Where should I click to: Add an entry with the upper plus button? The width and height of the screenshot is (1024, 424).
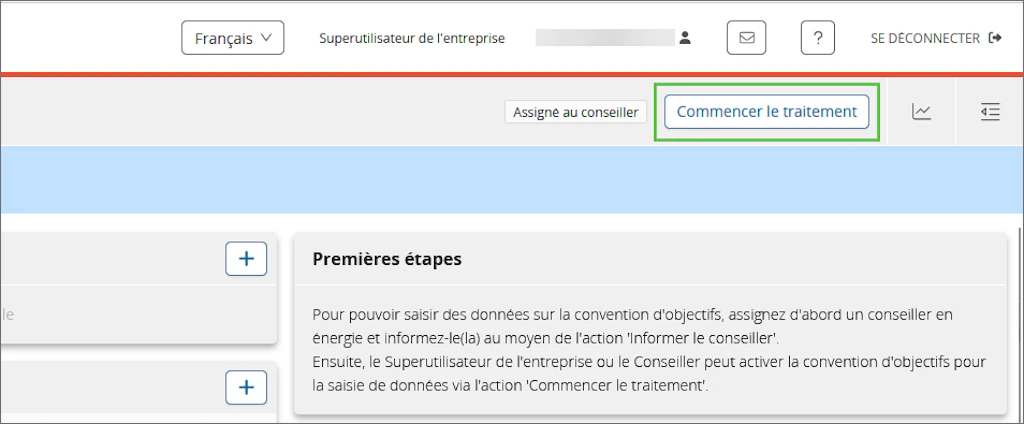pyautogui.click(x=246, y=259)
